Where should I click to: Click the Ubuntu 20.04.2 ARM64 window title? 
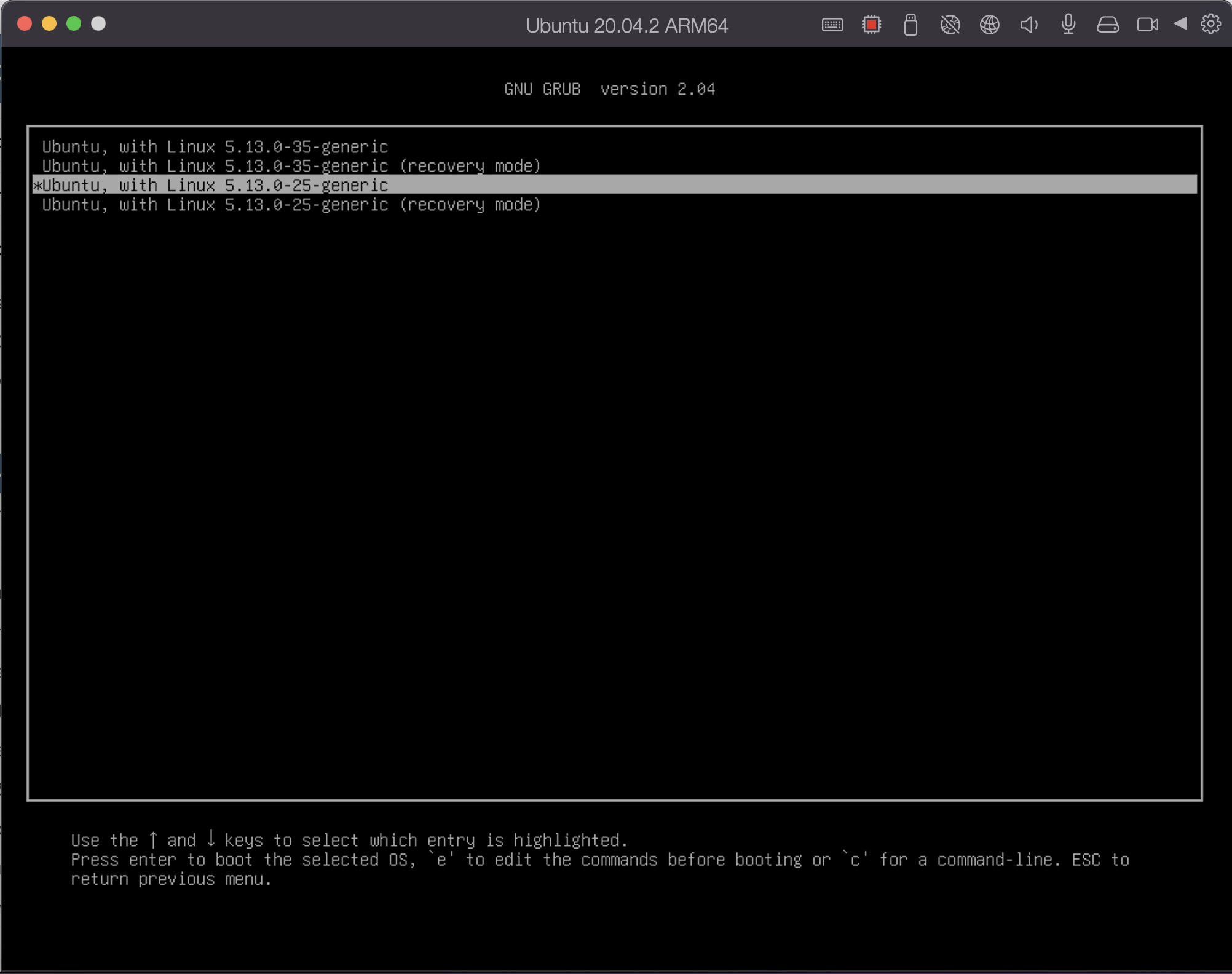(x=626, y=25)
